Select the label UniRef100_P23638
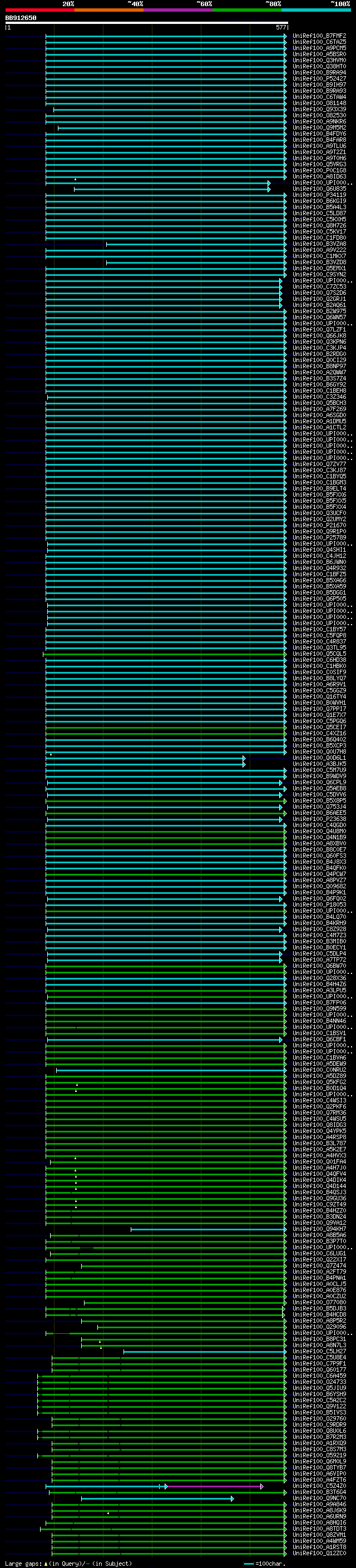 click(319, 819)
